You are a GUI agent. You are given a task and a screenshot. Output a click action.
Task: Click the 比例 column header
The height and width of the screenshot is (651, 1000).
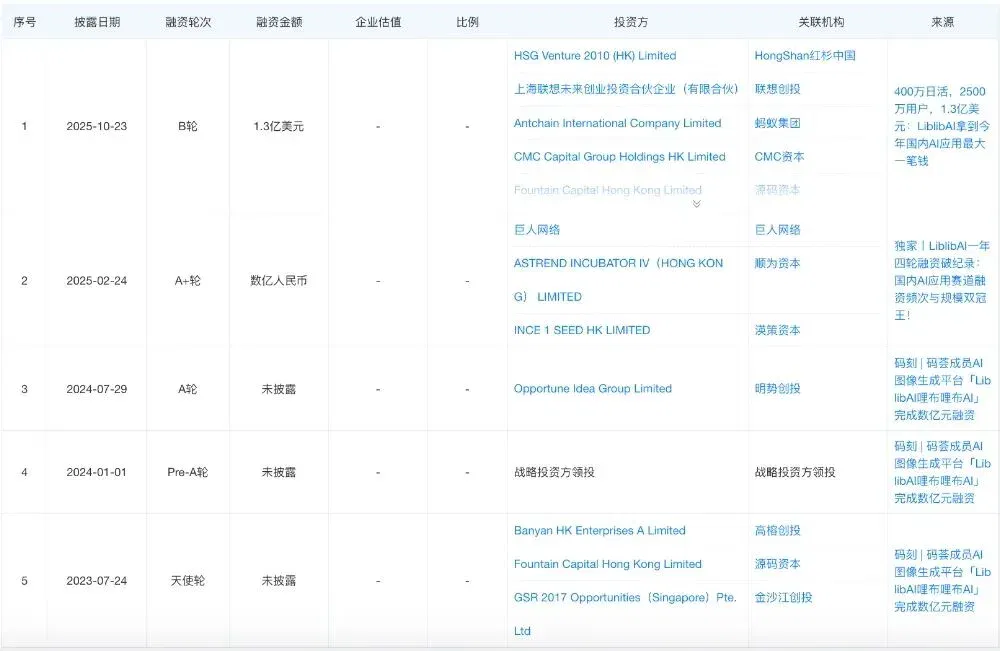click(x=467, y=22)
